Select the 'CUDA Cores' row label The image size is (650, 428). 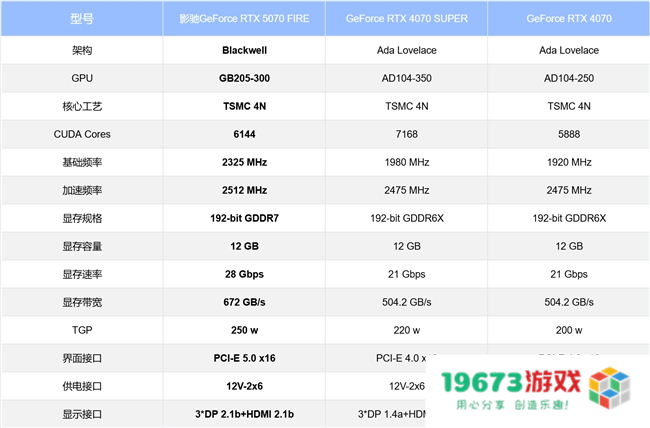tap(82, 134)
